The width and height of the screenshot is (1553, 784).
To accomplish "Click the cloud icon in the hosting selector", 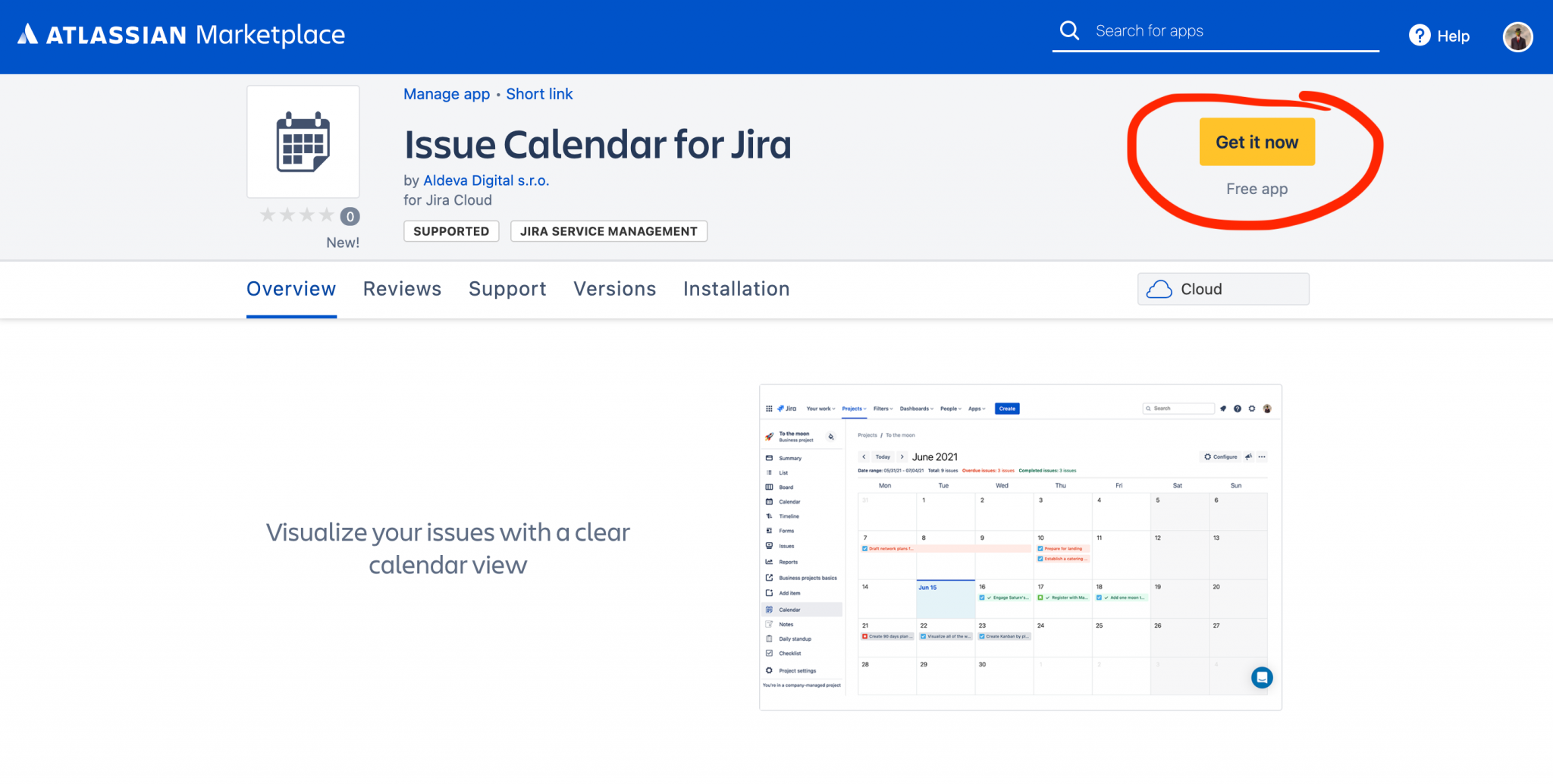I will coord(1159,289).
